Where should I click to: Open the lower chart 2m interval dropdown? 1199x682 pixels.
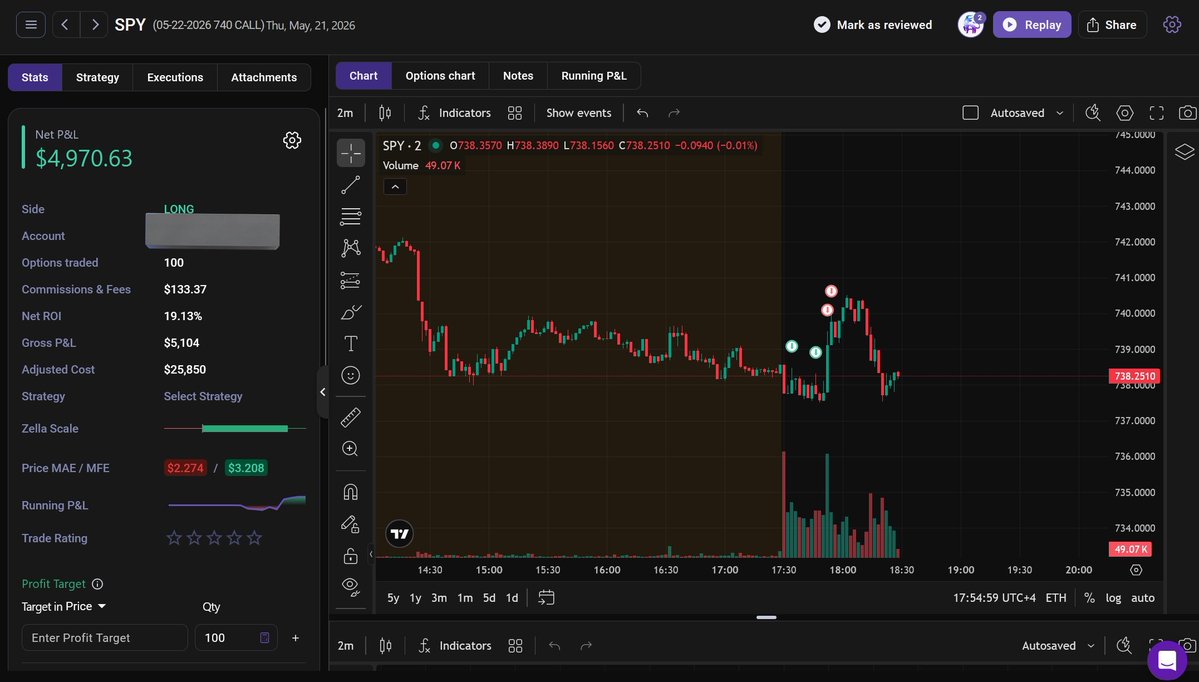pos(346,646)
